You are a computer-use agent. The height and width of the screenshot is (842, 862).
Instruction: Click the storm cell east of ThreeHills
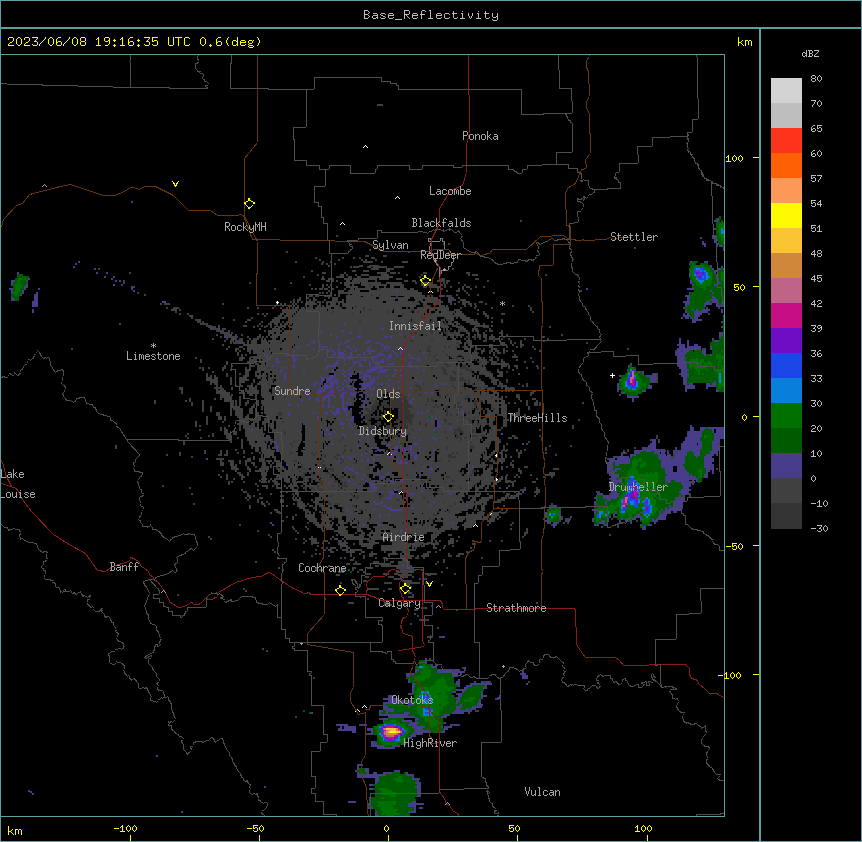(633, 380)
